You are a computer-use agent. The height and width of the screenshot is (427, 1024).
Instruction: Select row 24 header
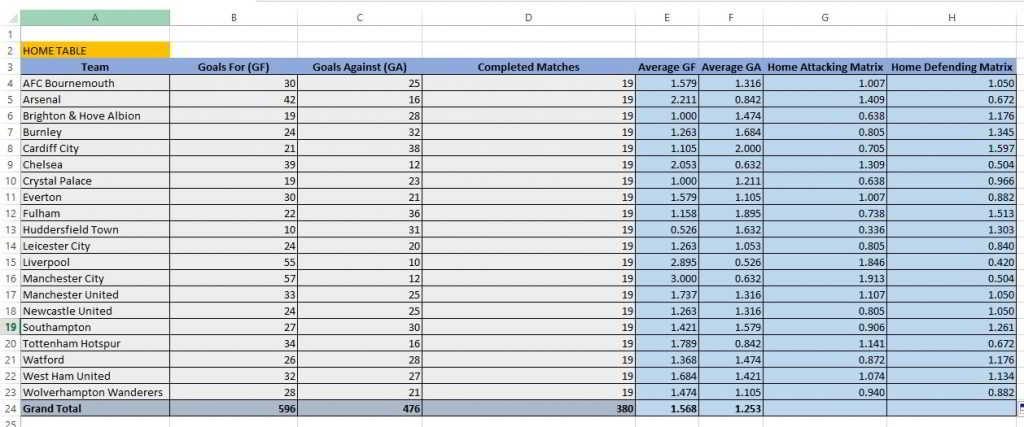click(10, 409)
